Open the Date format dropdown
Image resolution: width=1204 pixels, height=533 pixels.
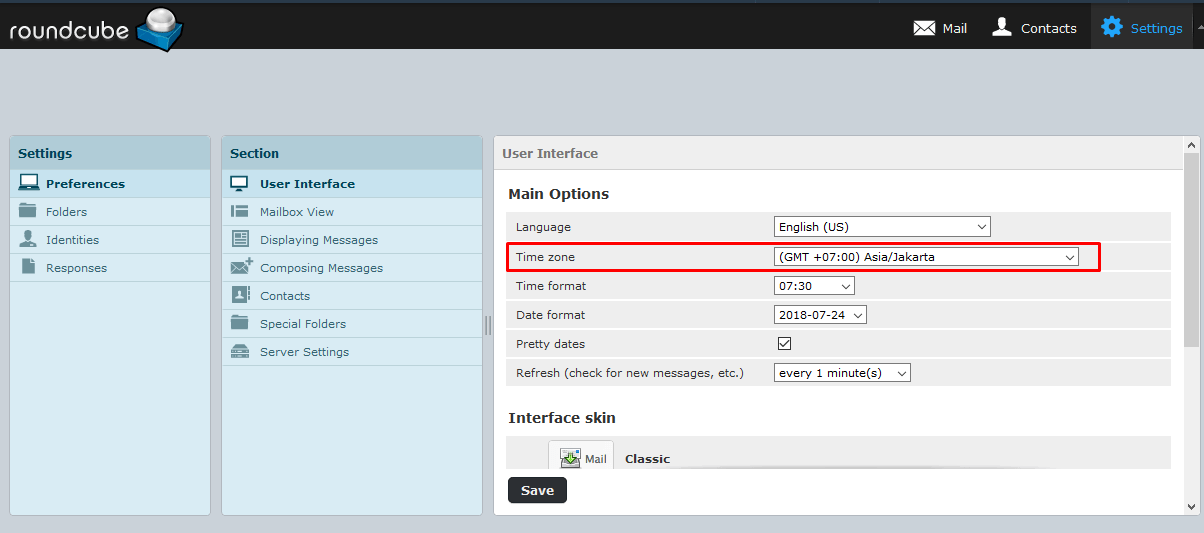820,315
